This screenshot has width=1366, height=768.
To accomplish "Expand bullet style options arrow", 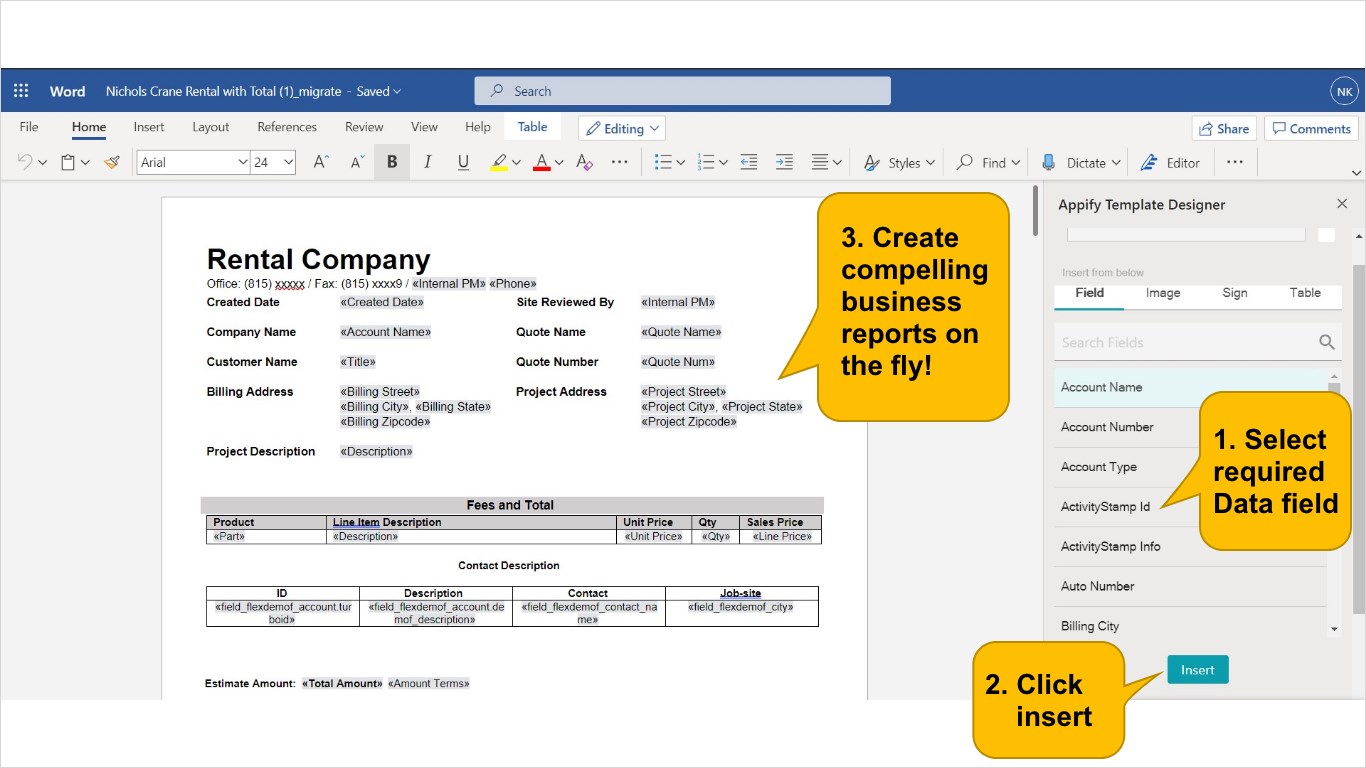I will pos(680,163).
